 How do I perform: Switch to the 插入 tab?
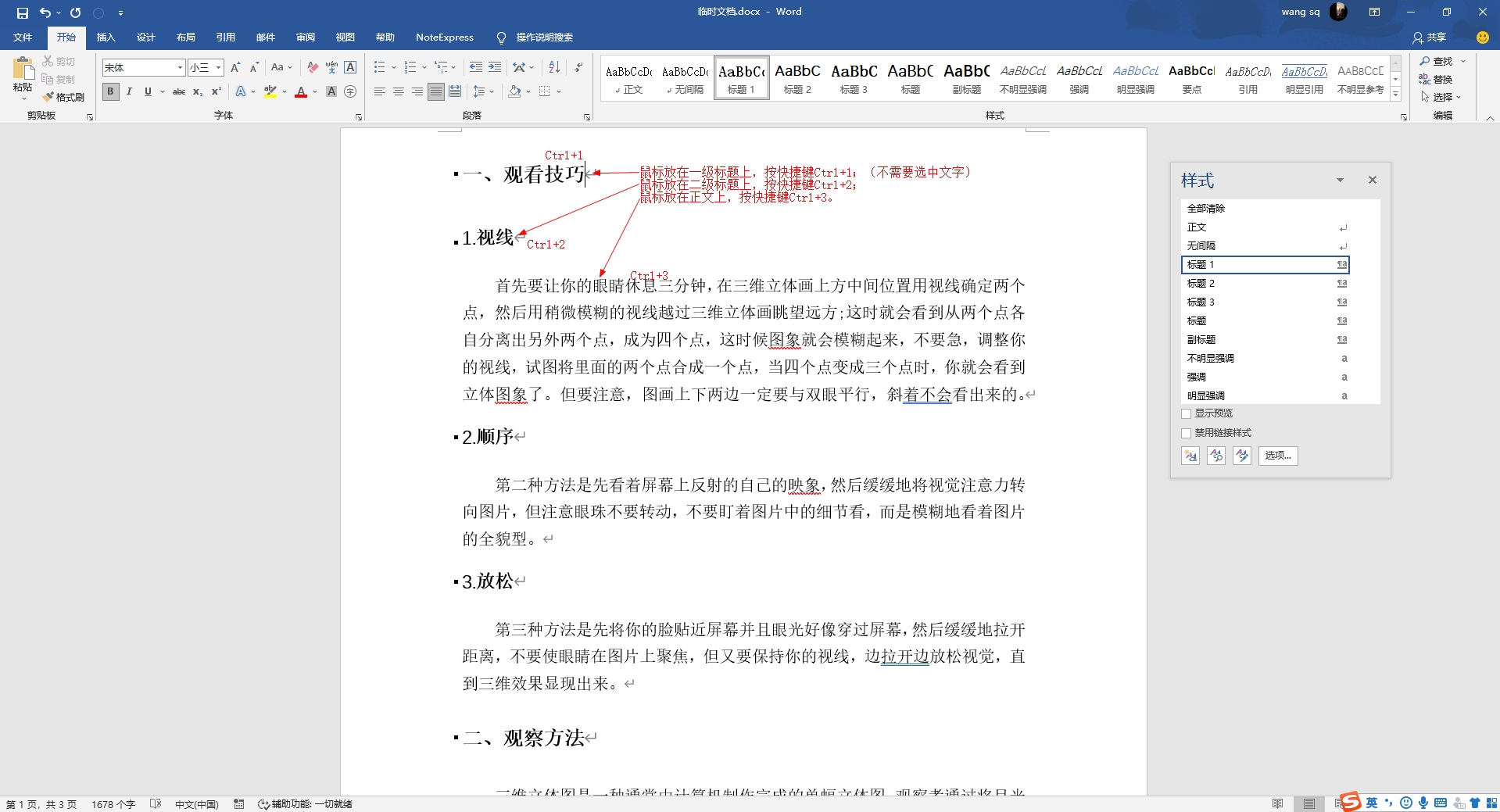[x=106, y=37]
